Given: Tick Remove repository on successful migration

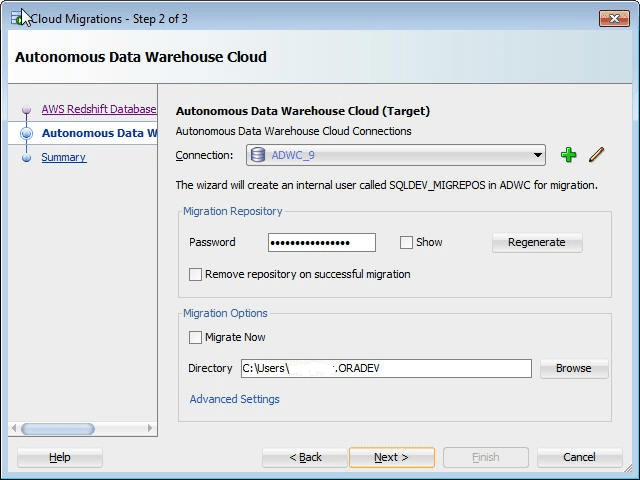Looking at the screenshot, I should point(195,274).
